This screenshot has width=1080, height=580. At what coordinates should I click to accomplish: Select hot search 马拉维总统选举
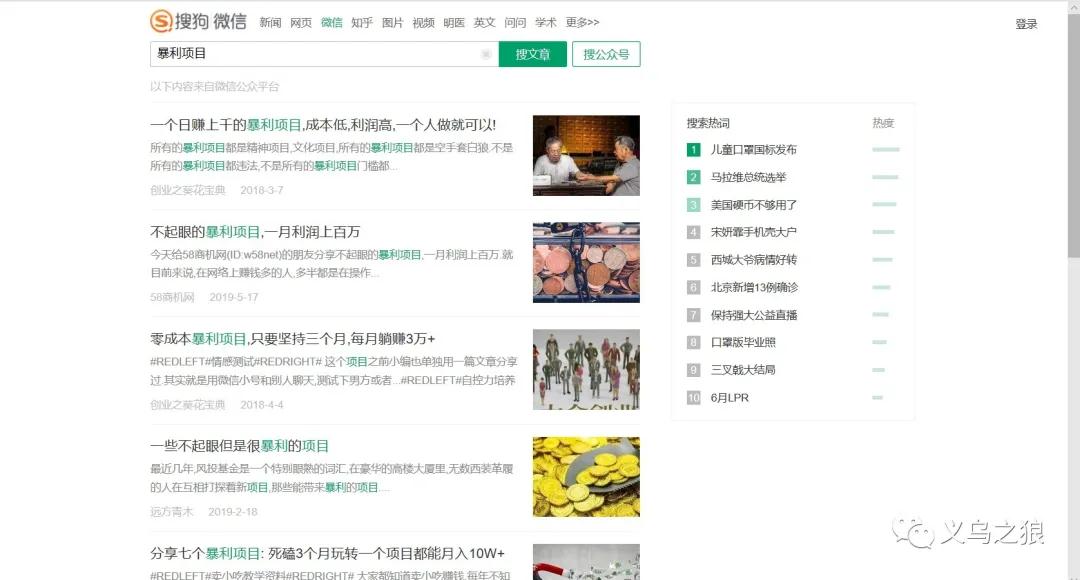pyautogui.click(x=748, y=177)
